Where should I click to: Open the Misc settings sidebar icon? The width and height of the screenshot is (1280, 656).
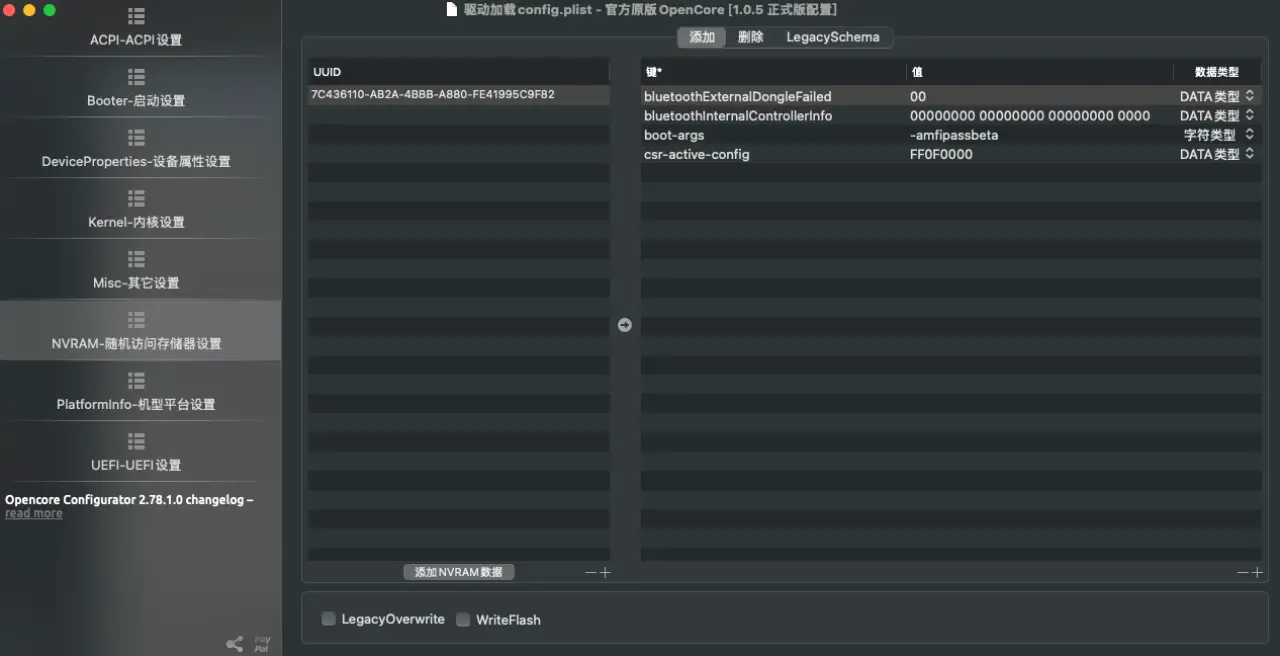pos(136,260)
